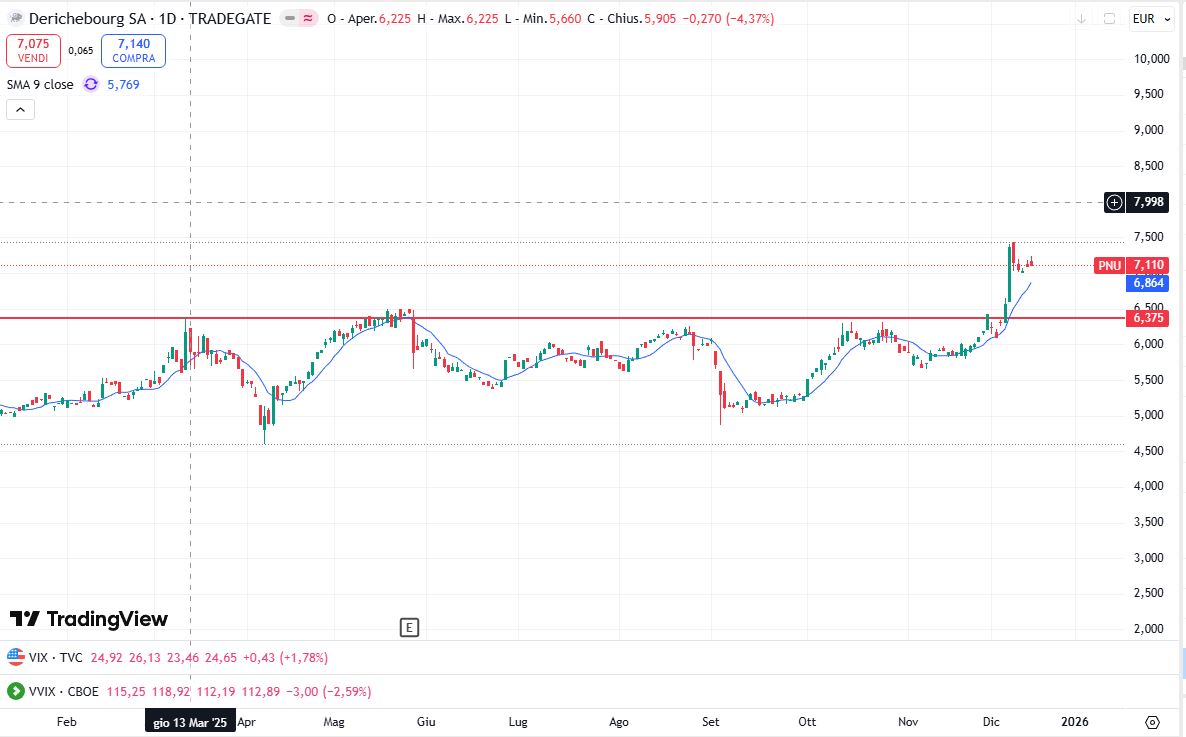
Task: Click the TradingView logo
Action: coord(88,619)
